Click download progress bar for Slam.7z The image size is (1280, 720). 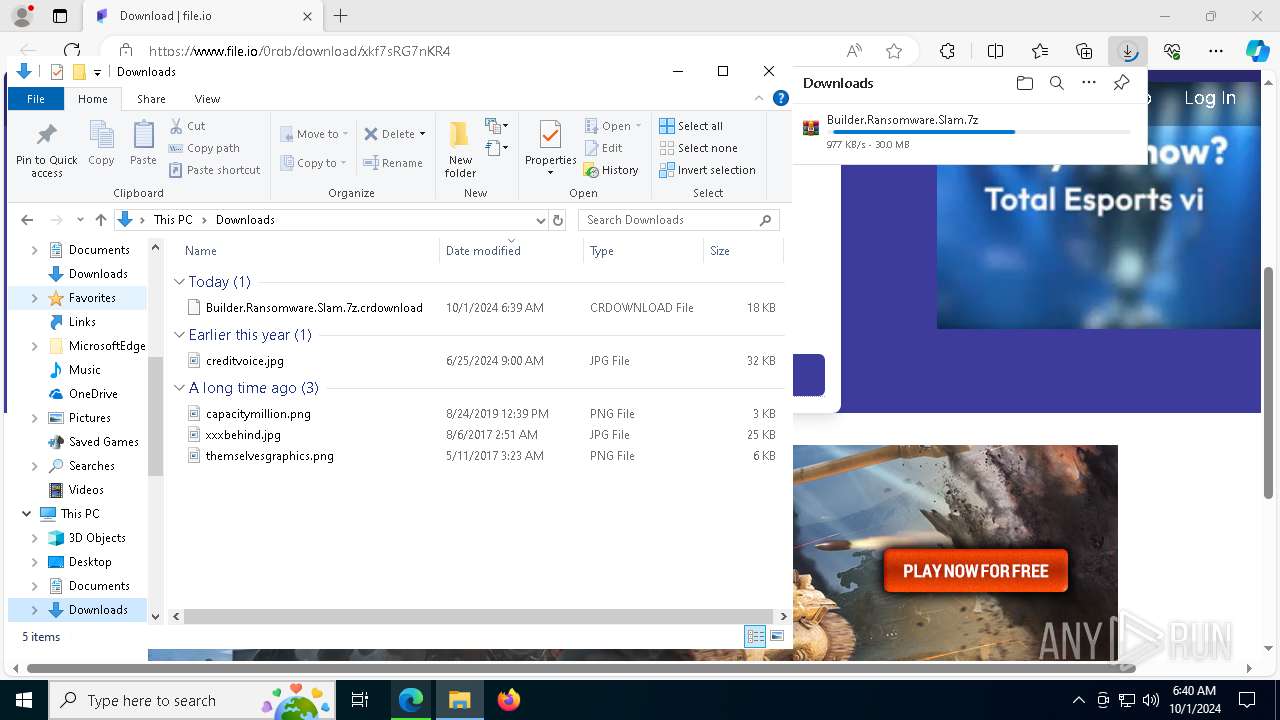979,132
